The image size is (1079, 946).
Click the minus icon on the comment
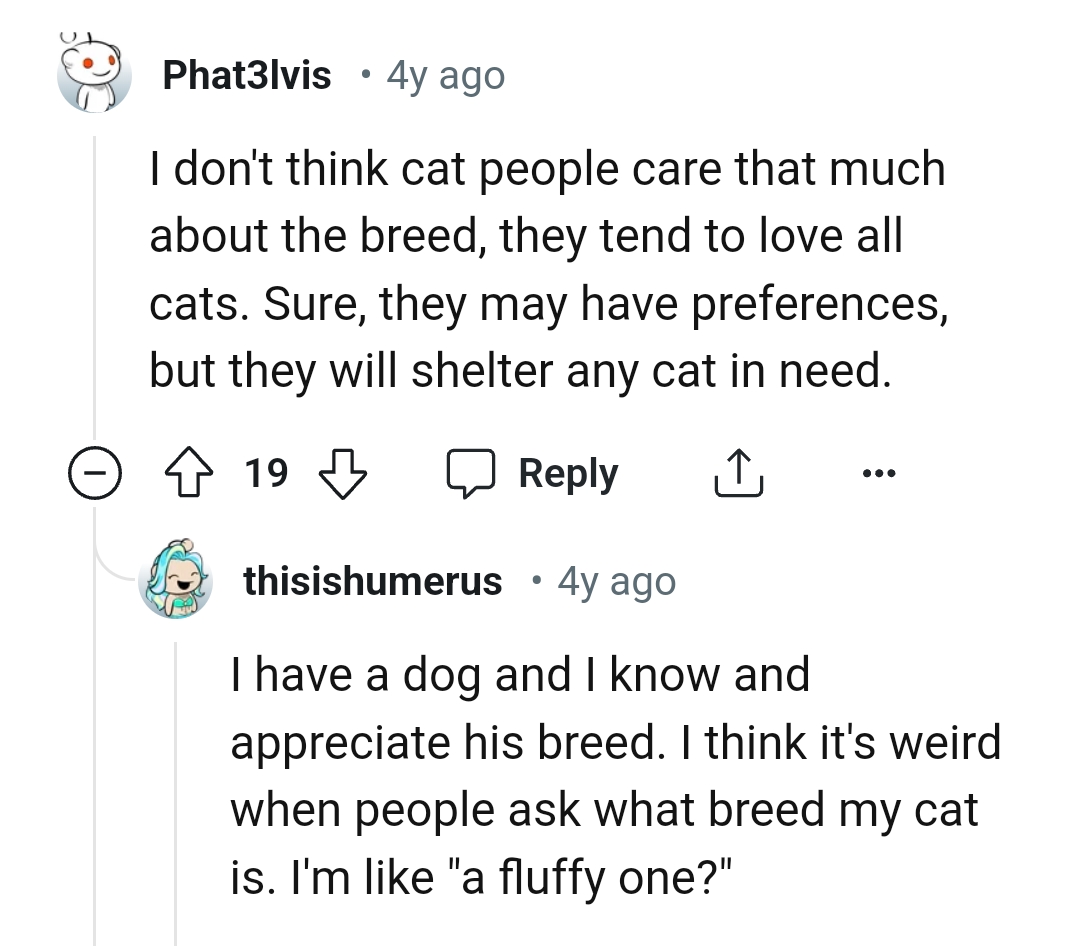[x=93, y=473]
